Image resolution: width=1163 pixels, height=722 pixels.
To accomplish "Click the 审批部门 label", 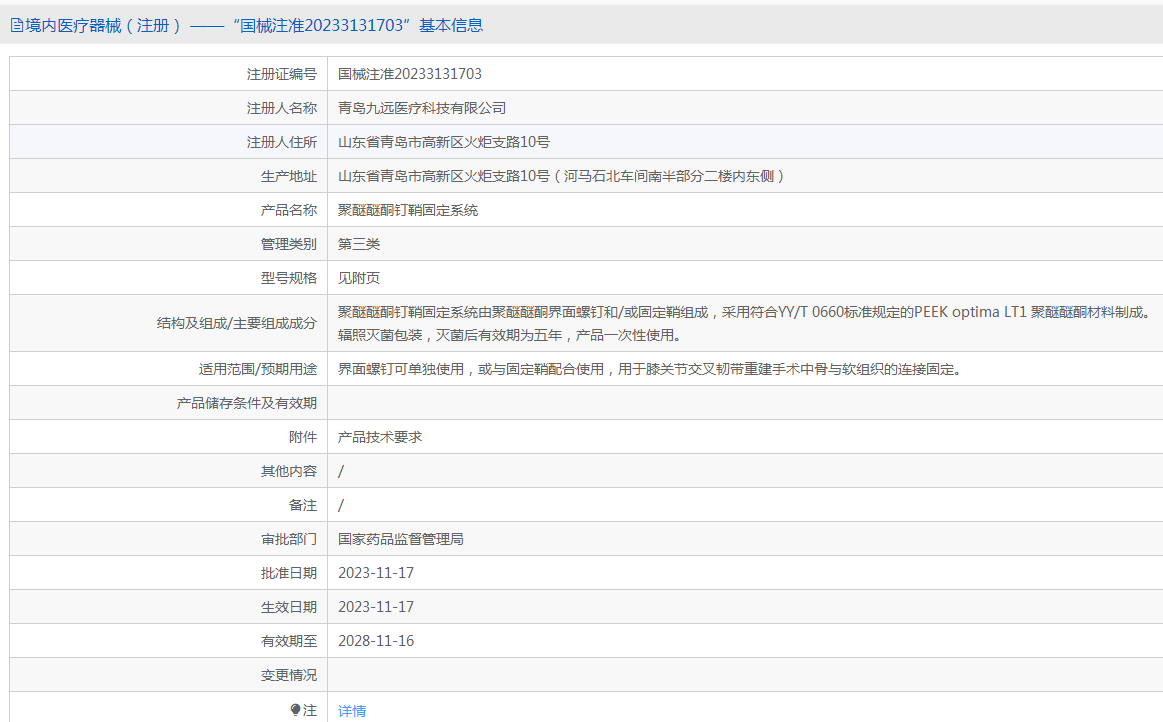I will [289, 539].
